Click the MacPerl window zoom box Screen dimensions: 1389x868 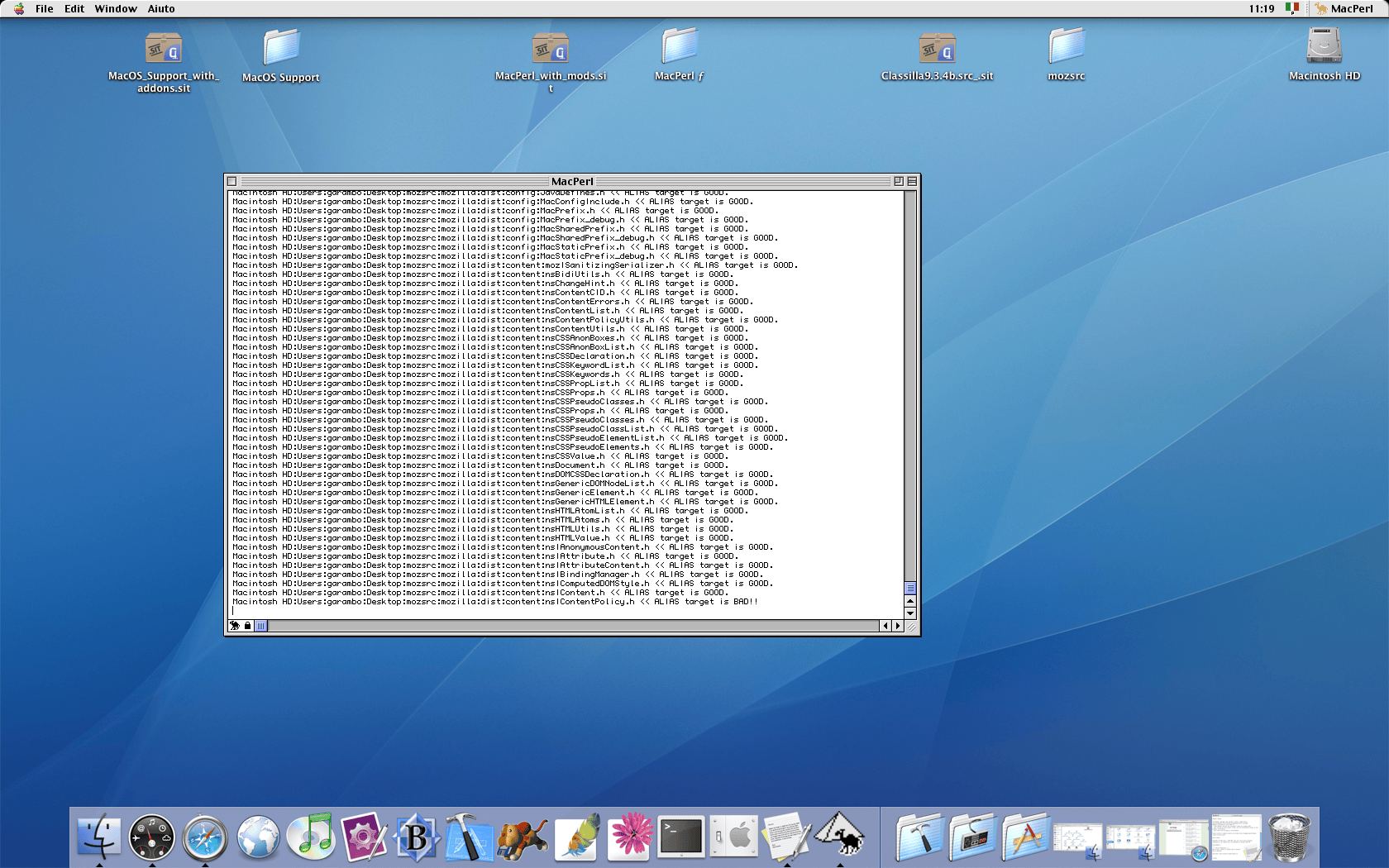click(898, 181)
